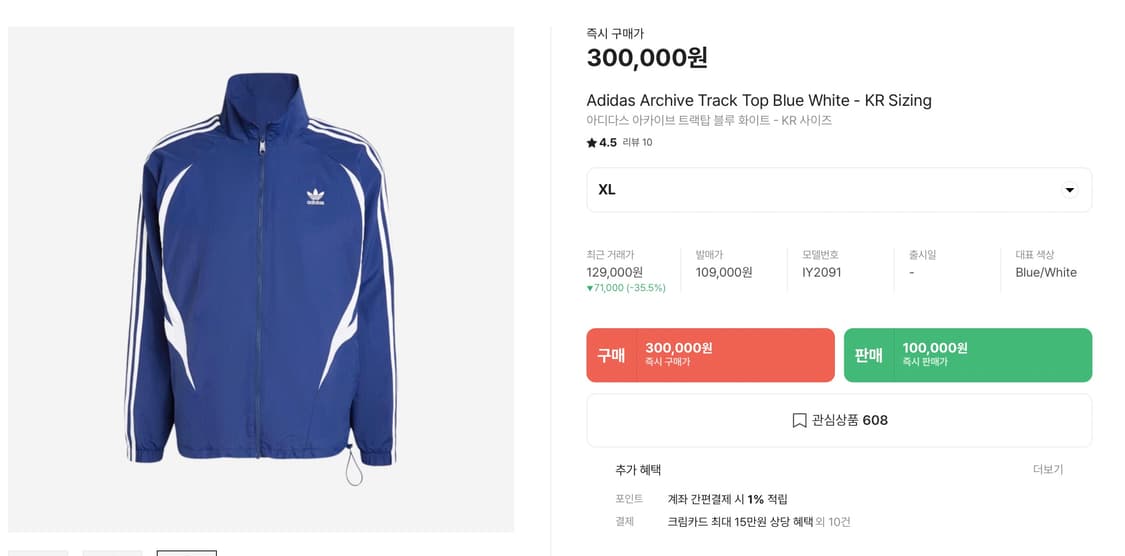Click the 계좌 간편결제 시 1% 적립 text
The height and width of the screenshot is (556, 1125).
(727, 499)
